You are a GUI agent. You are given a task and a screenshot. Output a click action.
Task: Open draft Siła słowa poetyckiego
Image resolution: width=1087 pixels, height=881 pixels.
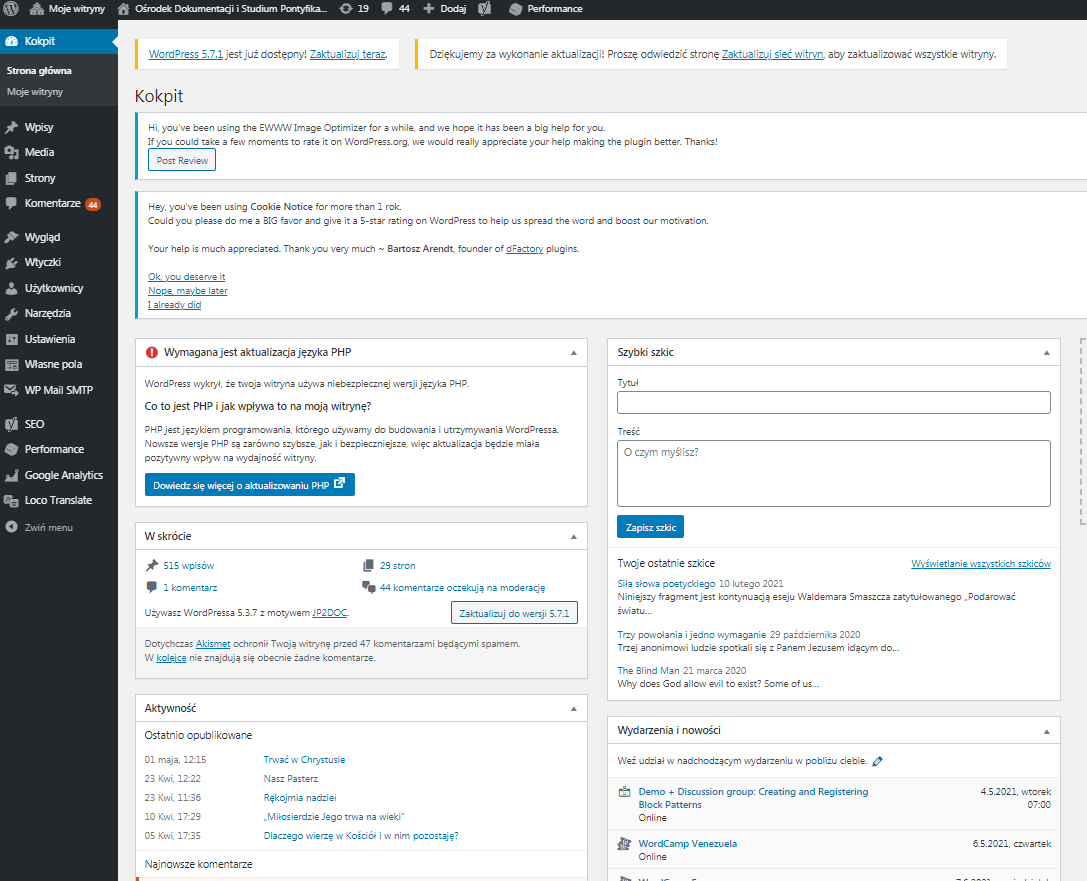point(666,584)
